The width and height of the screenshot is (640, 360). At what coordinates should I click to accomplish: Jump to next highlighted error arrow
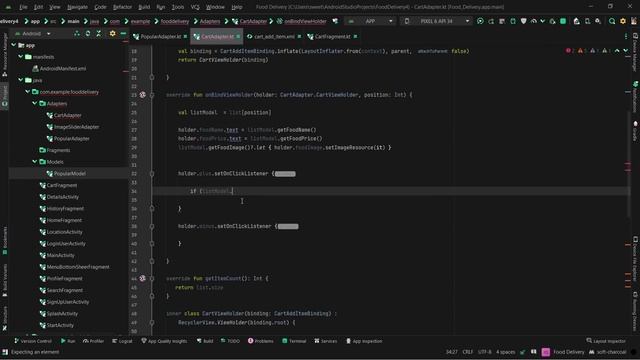point(626,51)
